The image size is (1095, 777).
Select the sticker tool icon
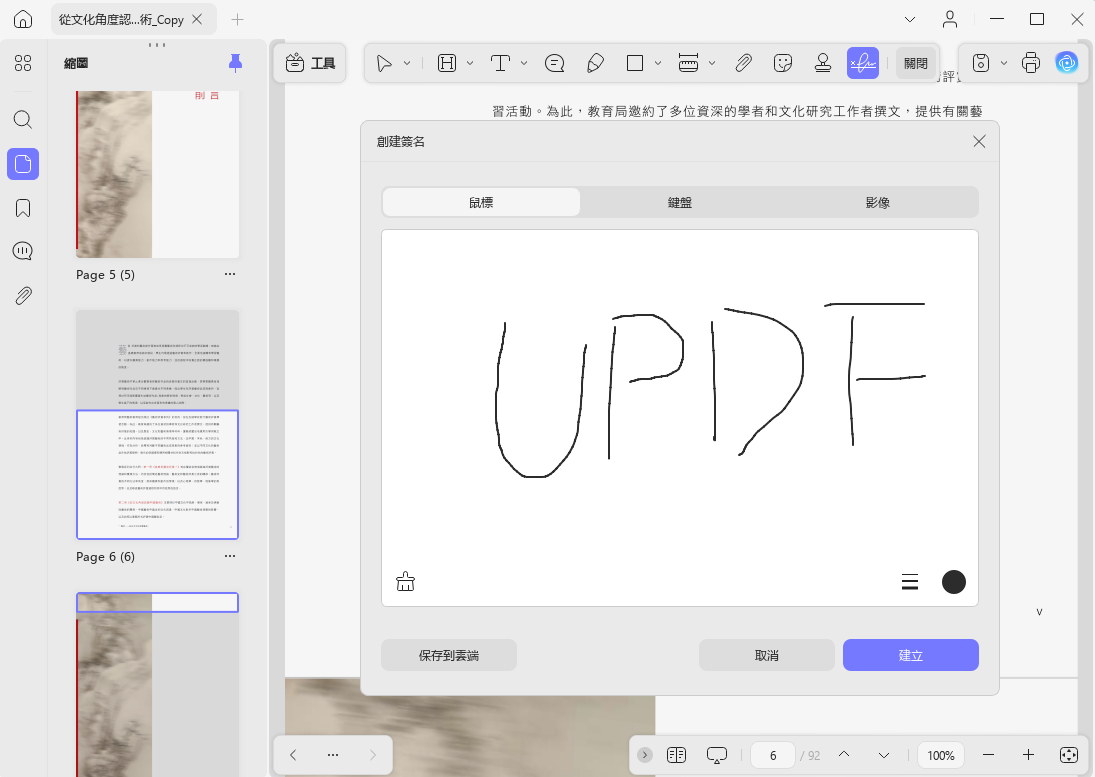click(x=783, y=64)
